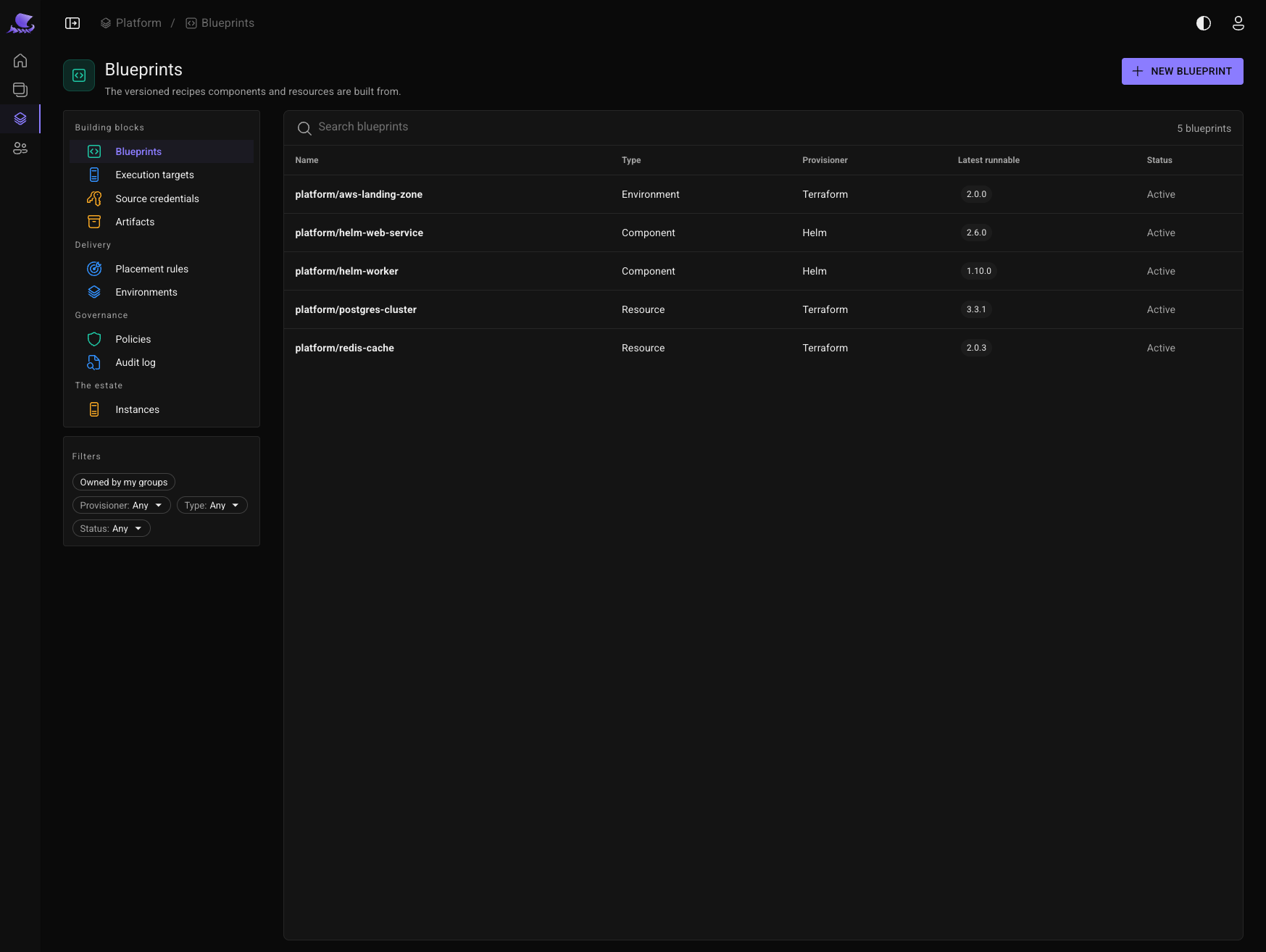Click the Policies shield icon
This screenshot has width=1266, height=952.
point(94,339)
